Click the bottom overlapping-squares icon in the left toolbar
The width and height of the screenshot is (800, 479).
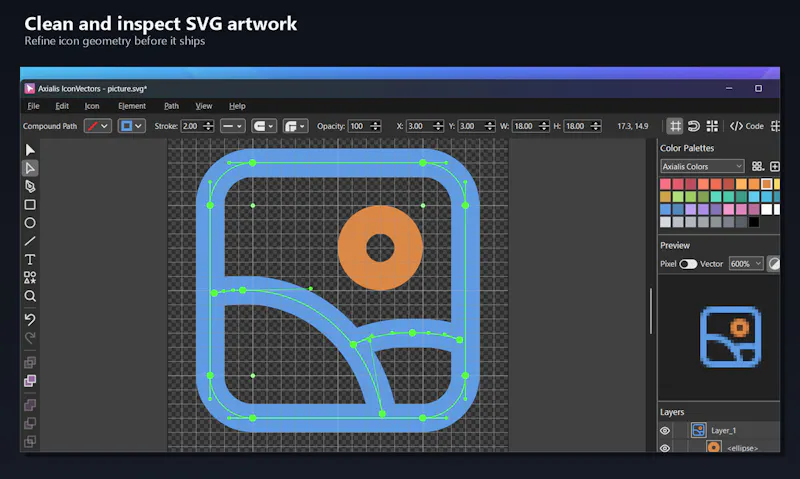tap(30, 441)
